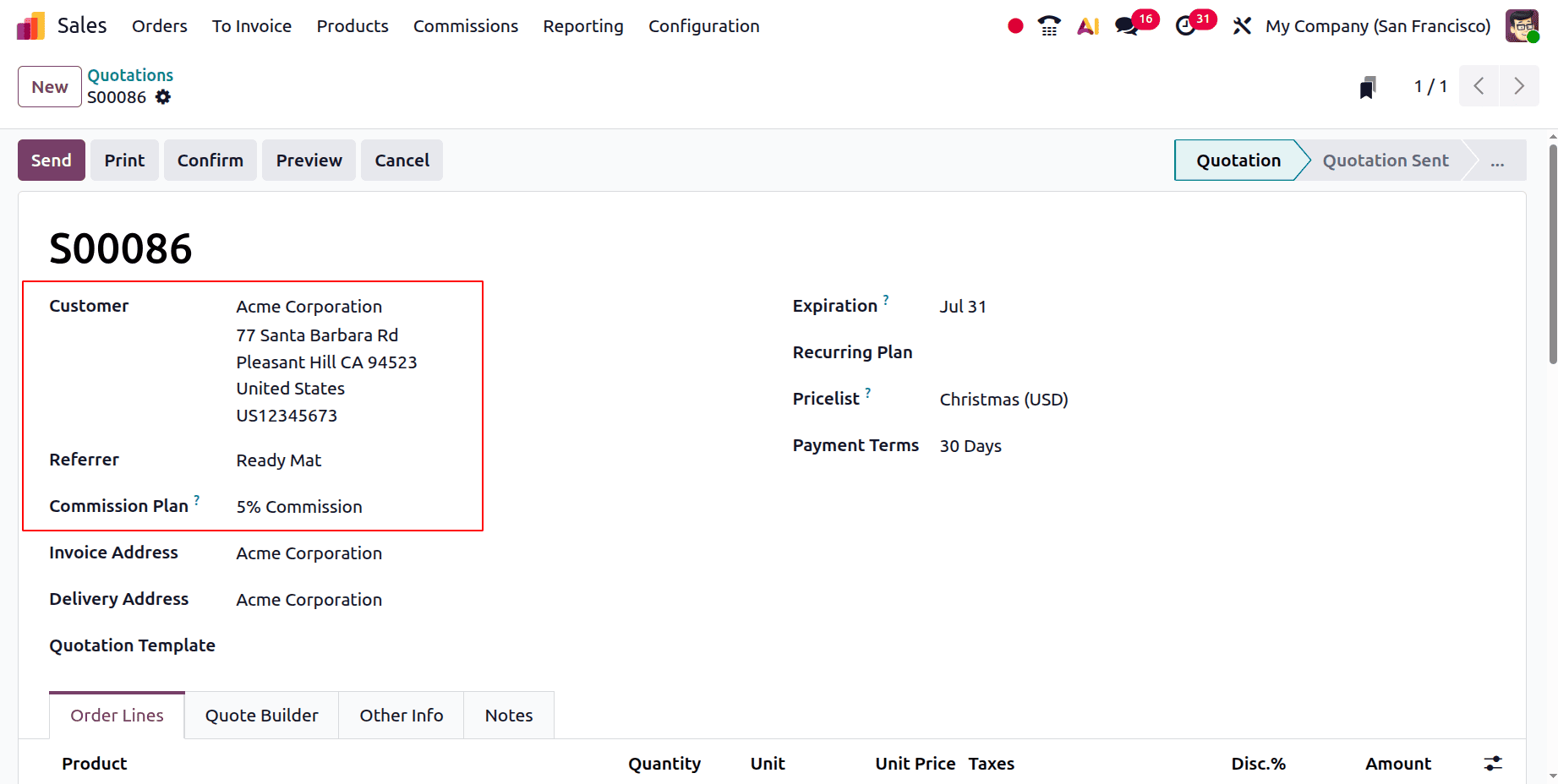
Task: Click the vertical scrollbar thumb
Action: (x=1553, y=253)
